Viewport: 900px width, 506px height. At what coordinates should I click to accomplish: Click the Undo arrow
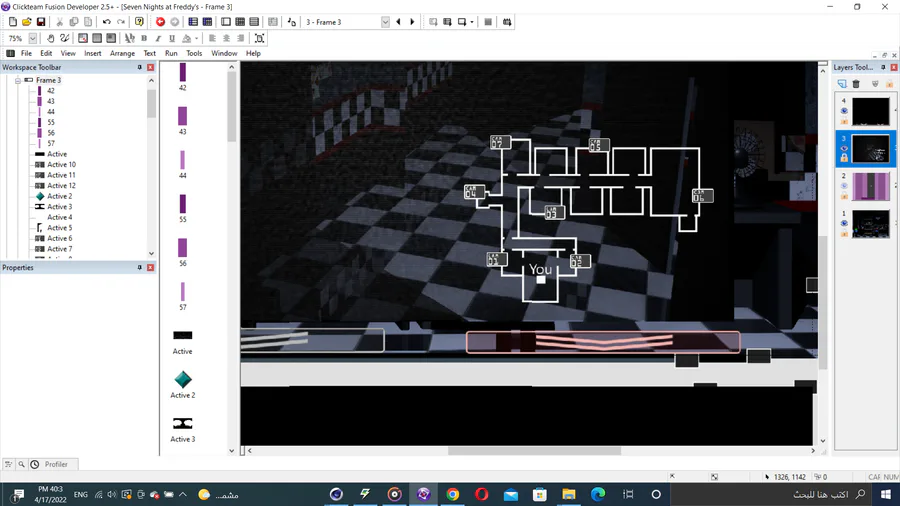[107, 22]
